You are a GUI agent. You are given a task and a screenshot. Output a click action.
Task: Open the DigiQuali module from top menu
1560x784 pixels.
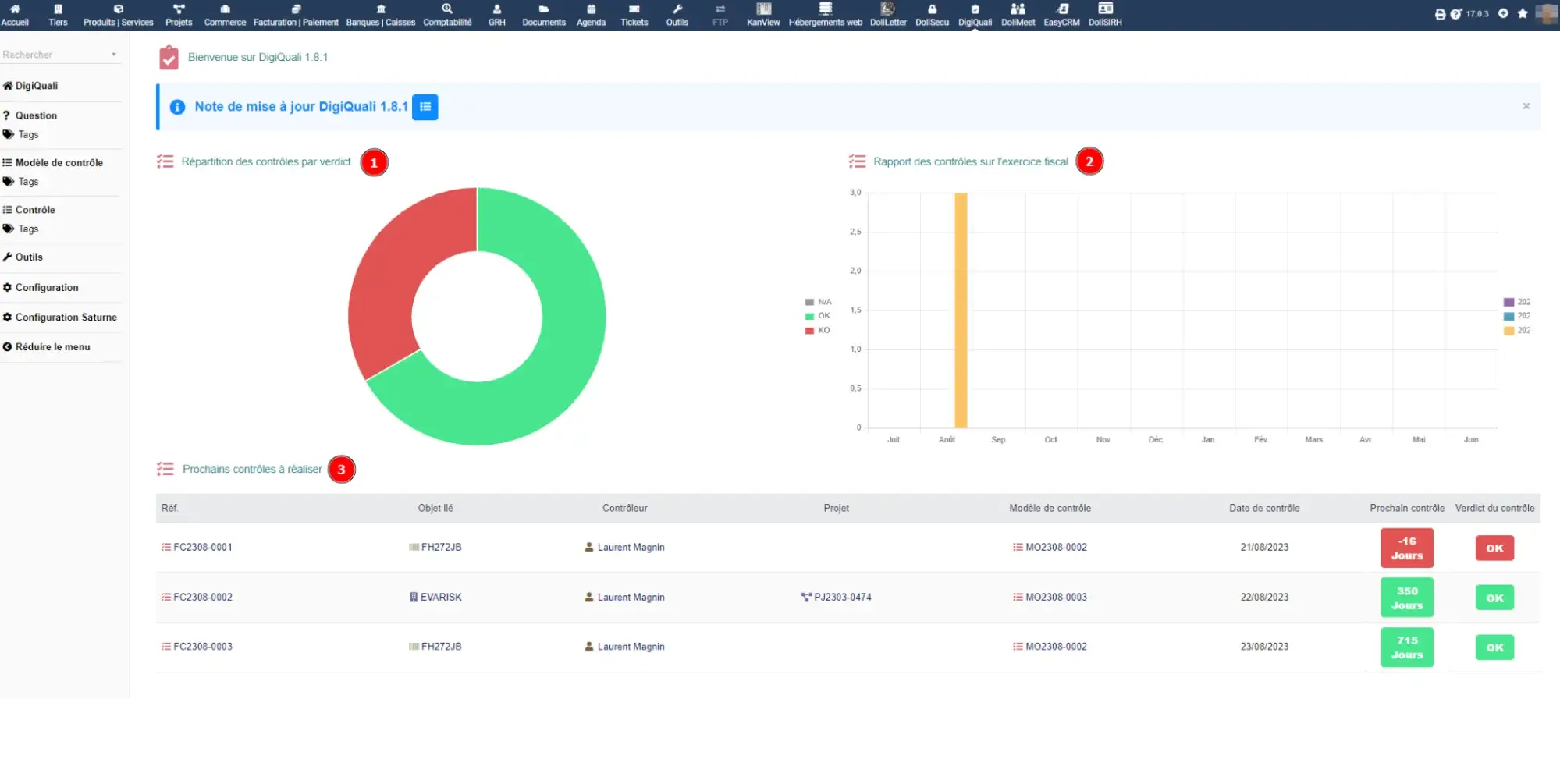974,14
